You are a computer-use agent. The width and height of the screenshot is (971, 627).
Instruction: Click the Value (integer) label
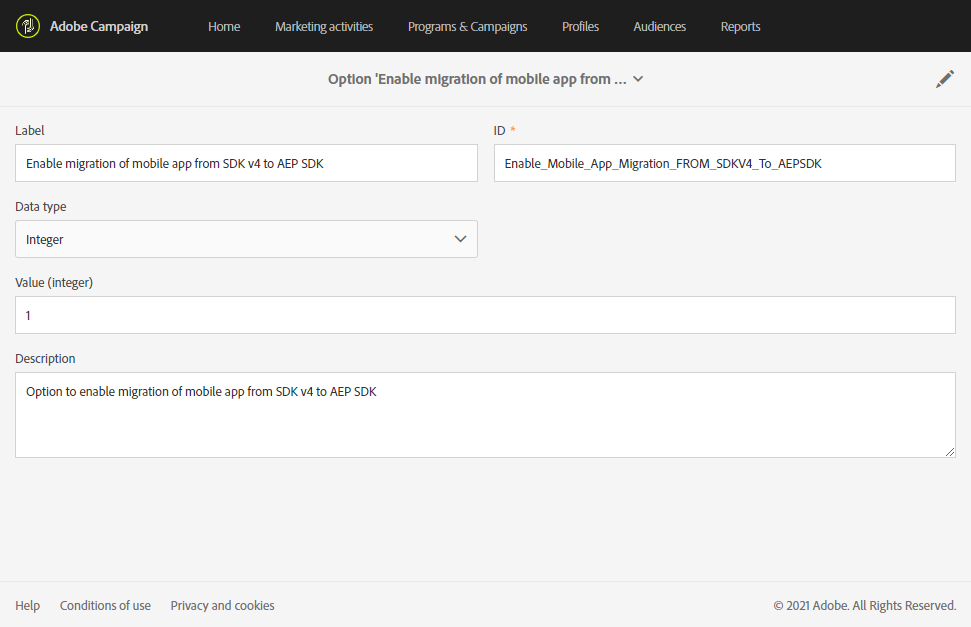pyautogui.click(x=54, y=283)
